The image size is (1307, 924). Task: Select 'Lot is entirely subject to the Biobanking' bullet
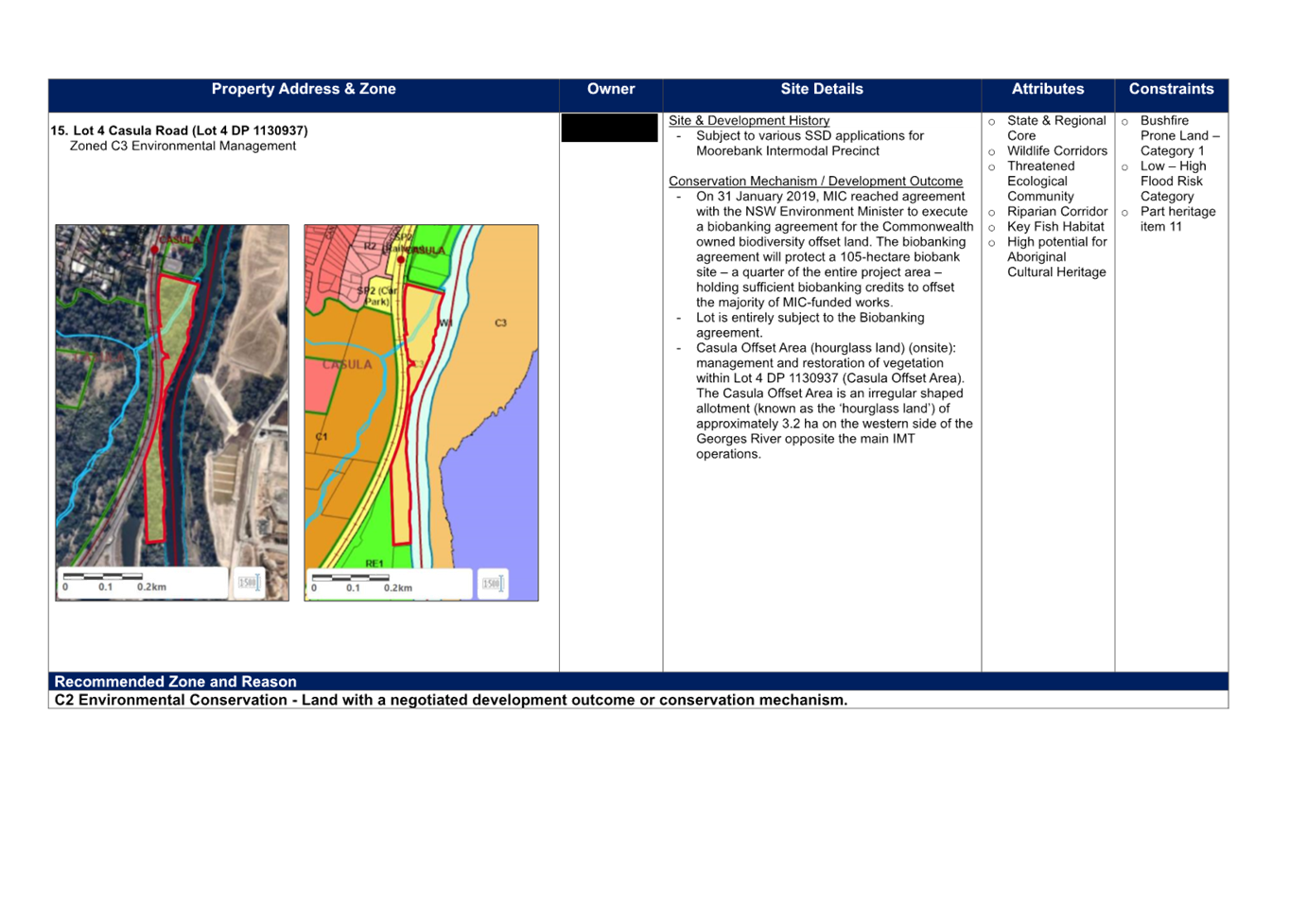click(810, 325)
